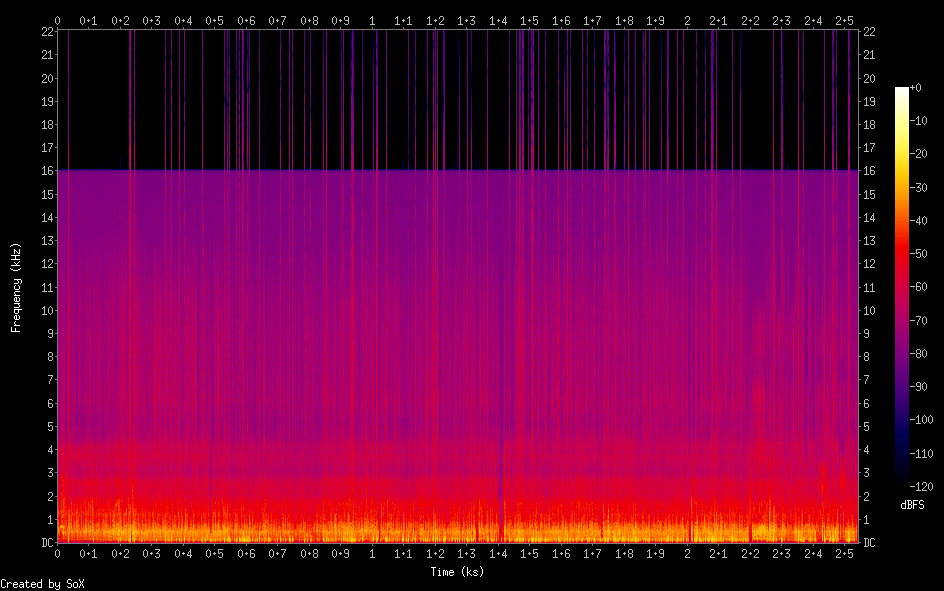
Task: Click the "+0" label on the color scale
Action: [915, 88]
